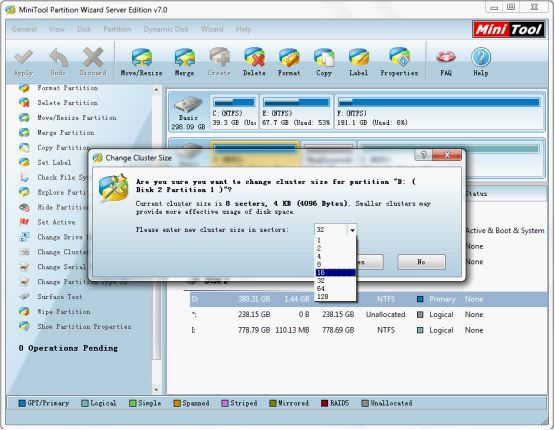Select the unallocated 238.15 GB row
The image size is (555, 430).
click(x=368, y=315)
